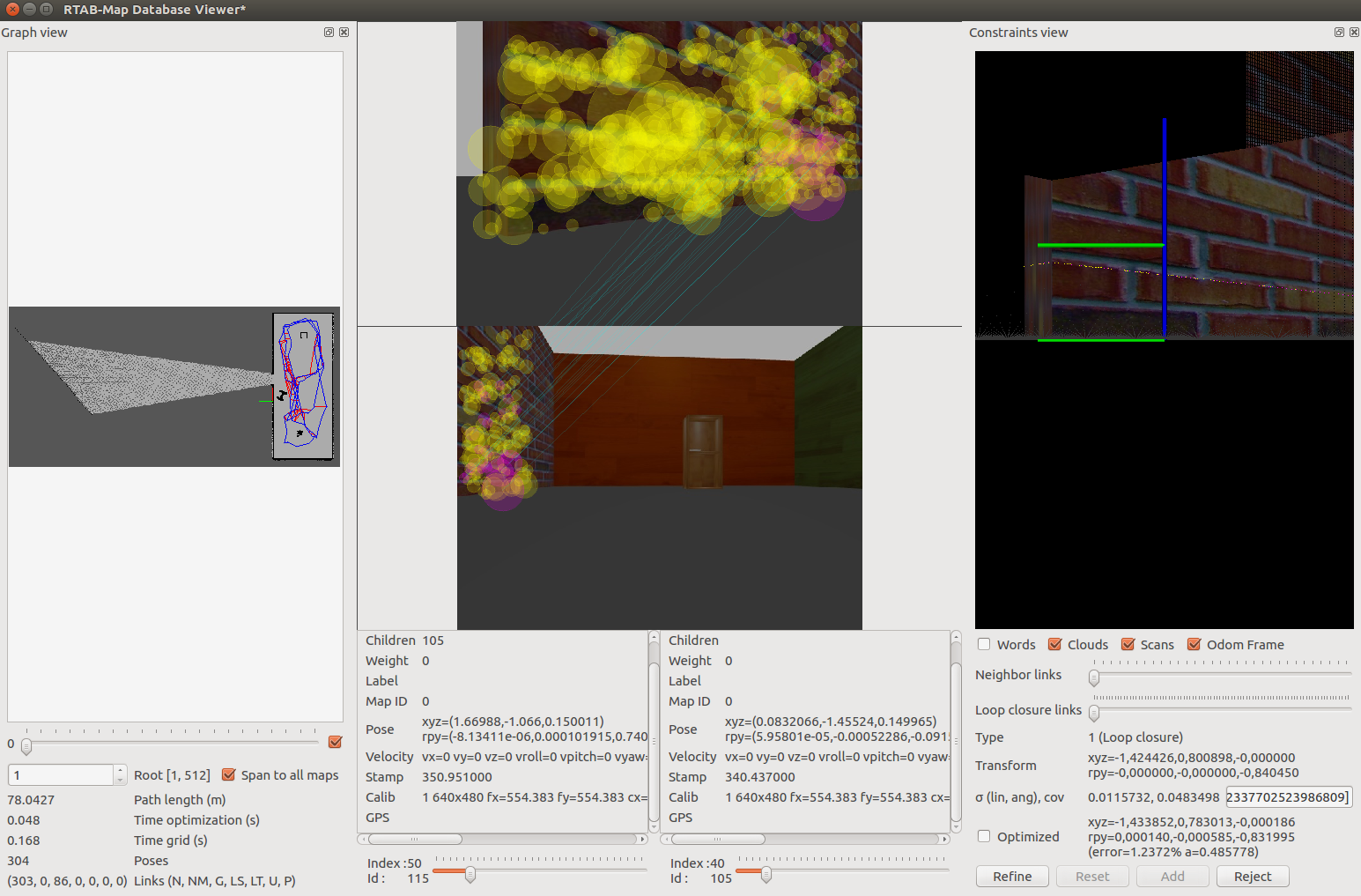The width and height of the screenshot is (1361, 896).
Task: Click the covariance value input field
Action: pos(1289,797)
